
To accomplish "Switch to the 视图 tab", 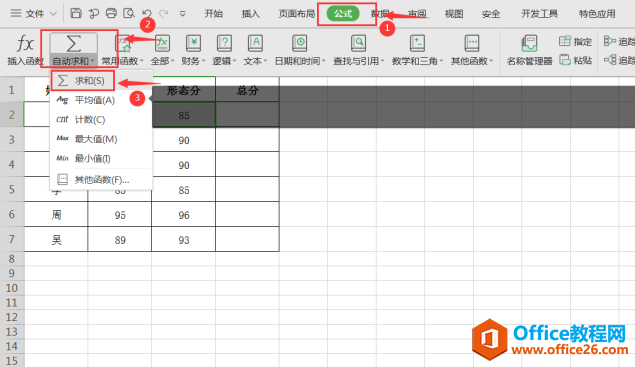I will 454,14.
